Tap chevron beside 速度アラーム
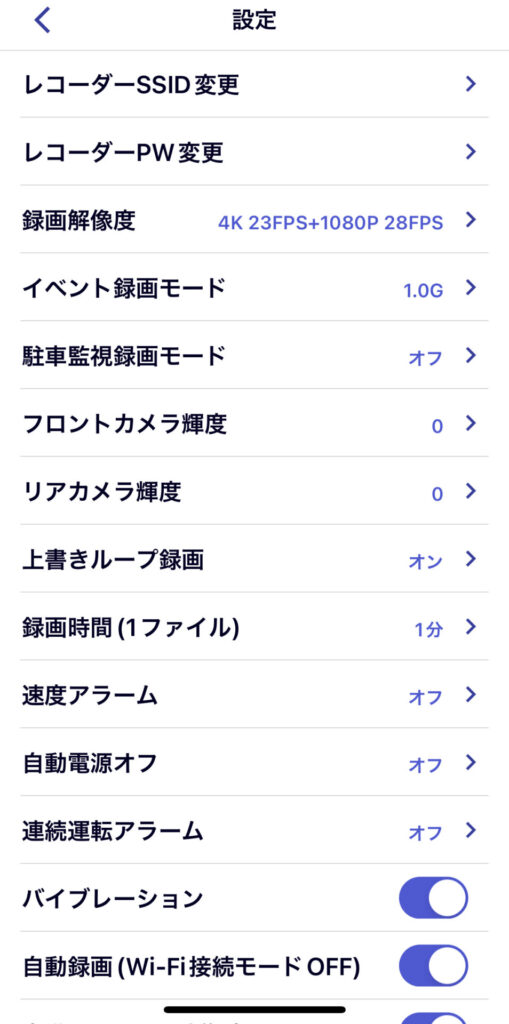This screenshot has width=509, height=1024. (470, 694)
